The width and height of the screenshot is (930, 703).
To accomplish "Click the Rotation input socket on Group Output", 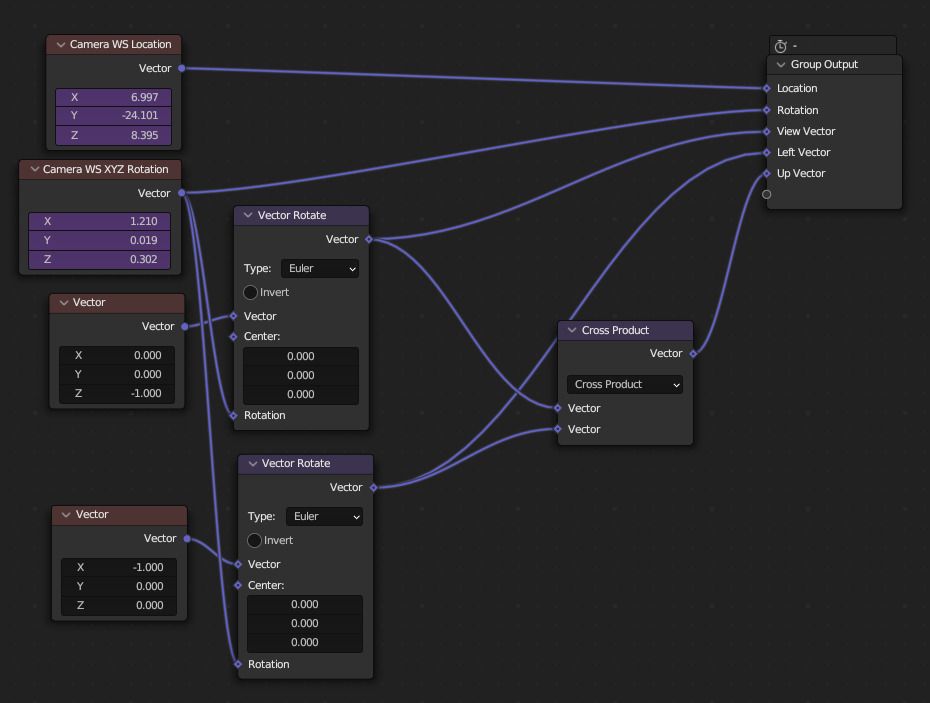I will (767, 110).
